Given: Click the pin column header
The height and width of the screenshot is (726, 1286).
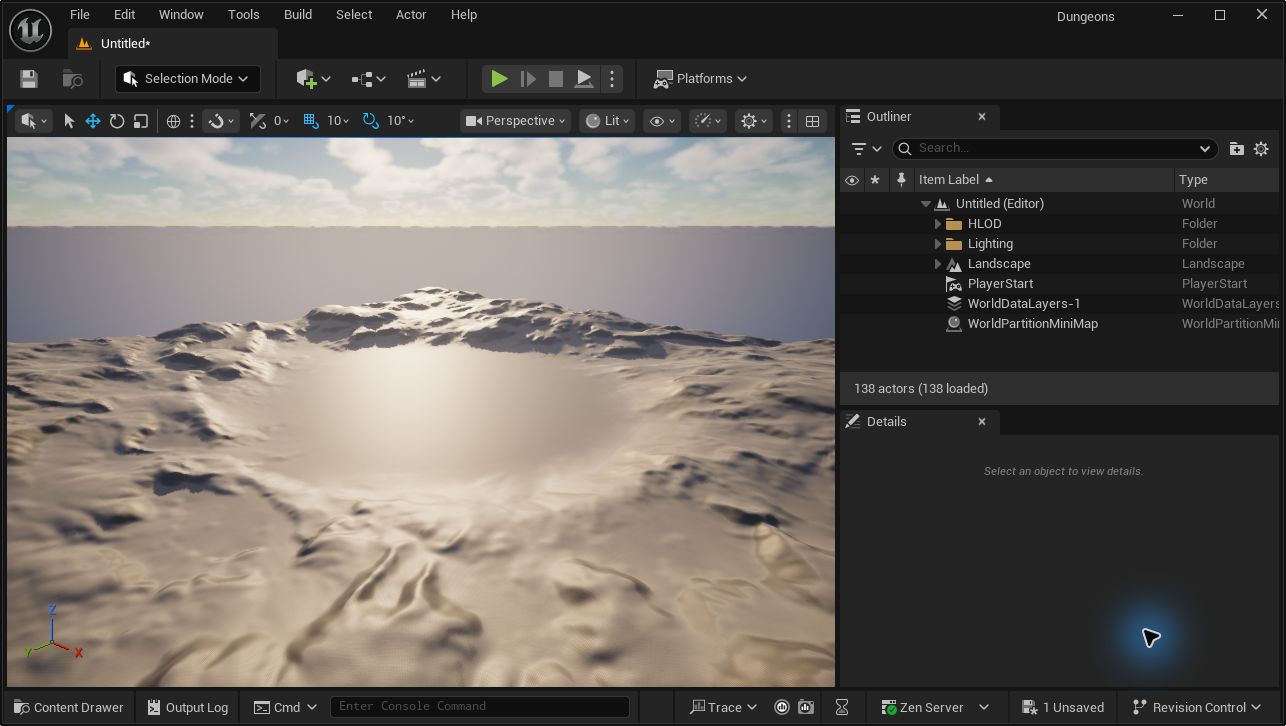Looking at the screenshot, I should 901,180.
